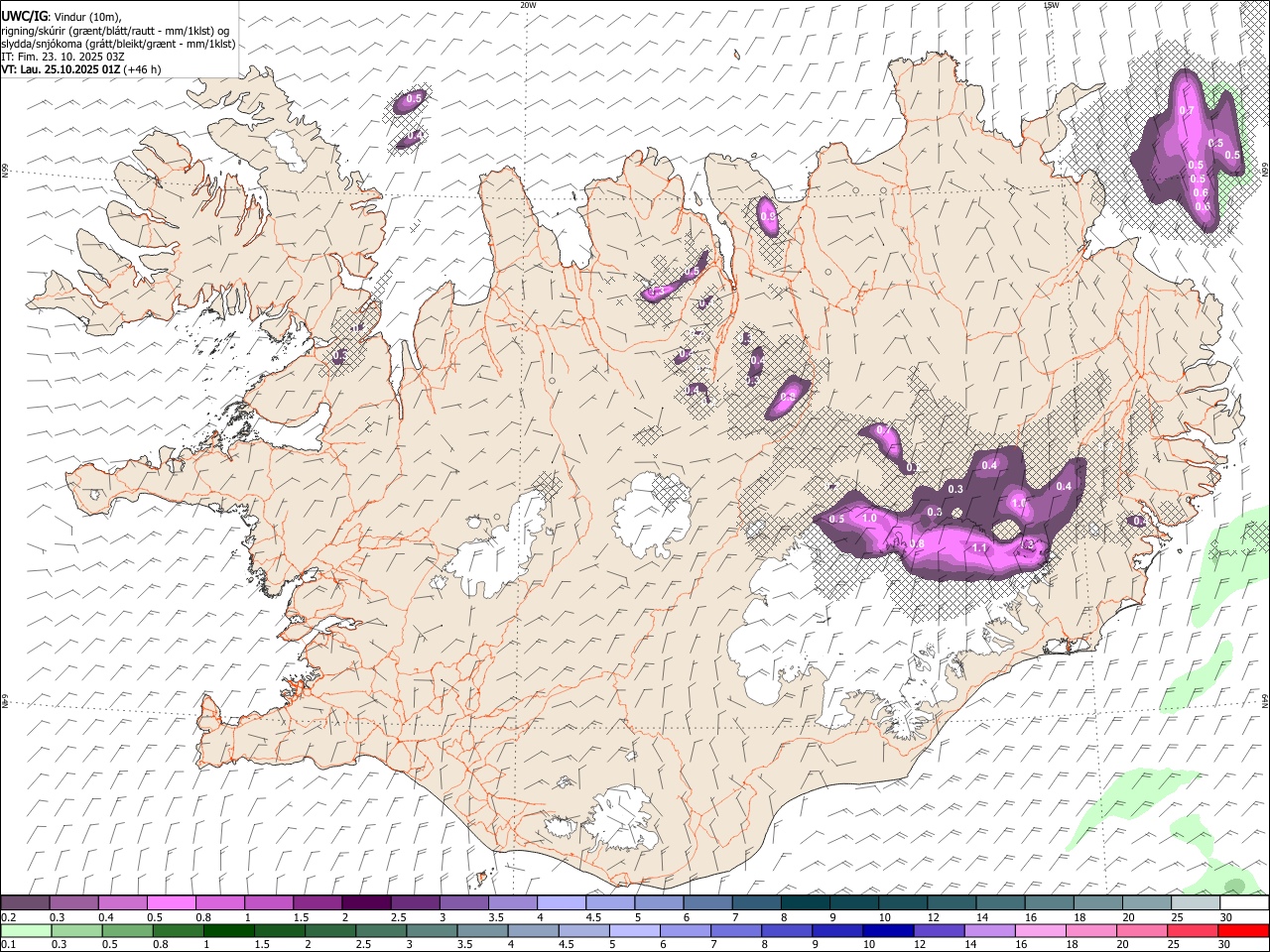1270x952 pixels.
Task: Click the '7' label under the top legend bar
Action: [x=733, y=917]
